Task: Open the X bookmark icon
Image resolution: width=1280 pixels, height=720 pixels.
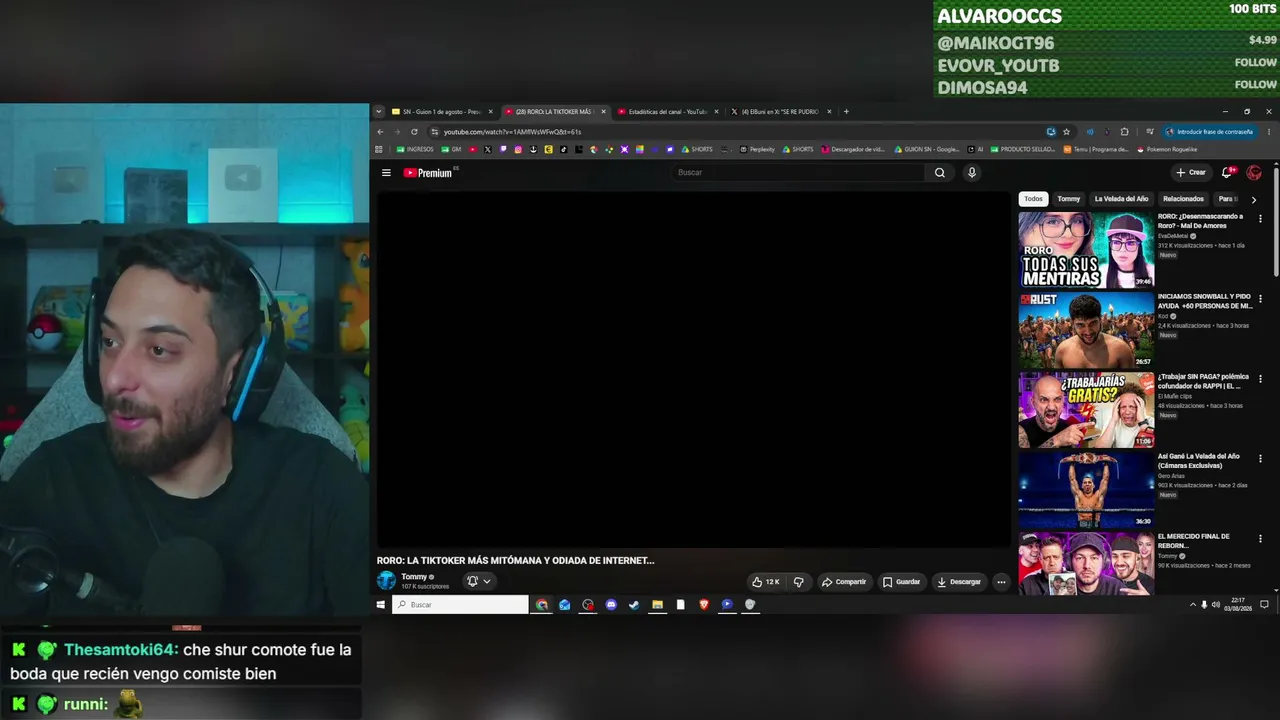Action: coord(488,150)
